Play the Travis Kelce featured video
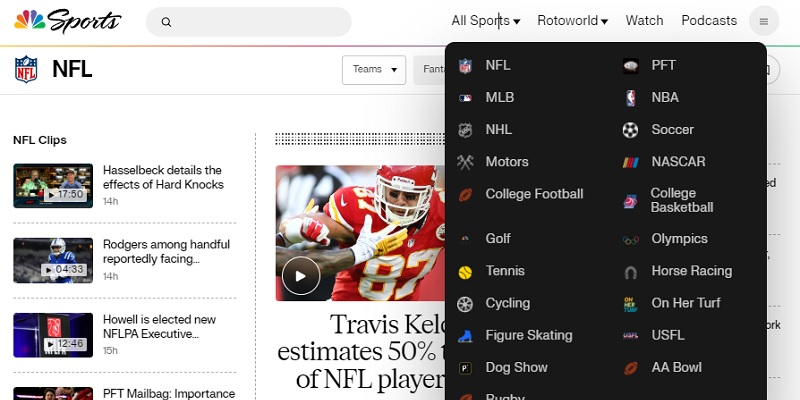 coord(301,276)
